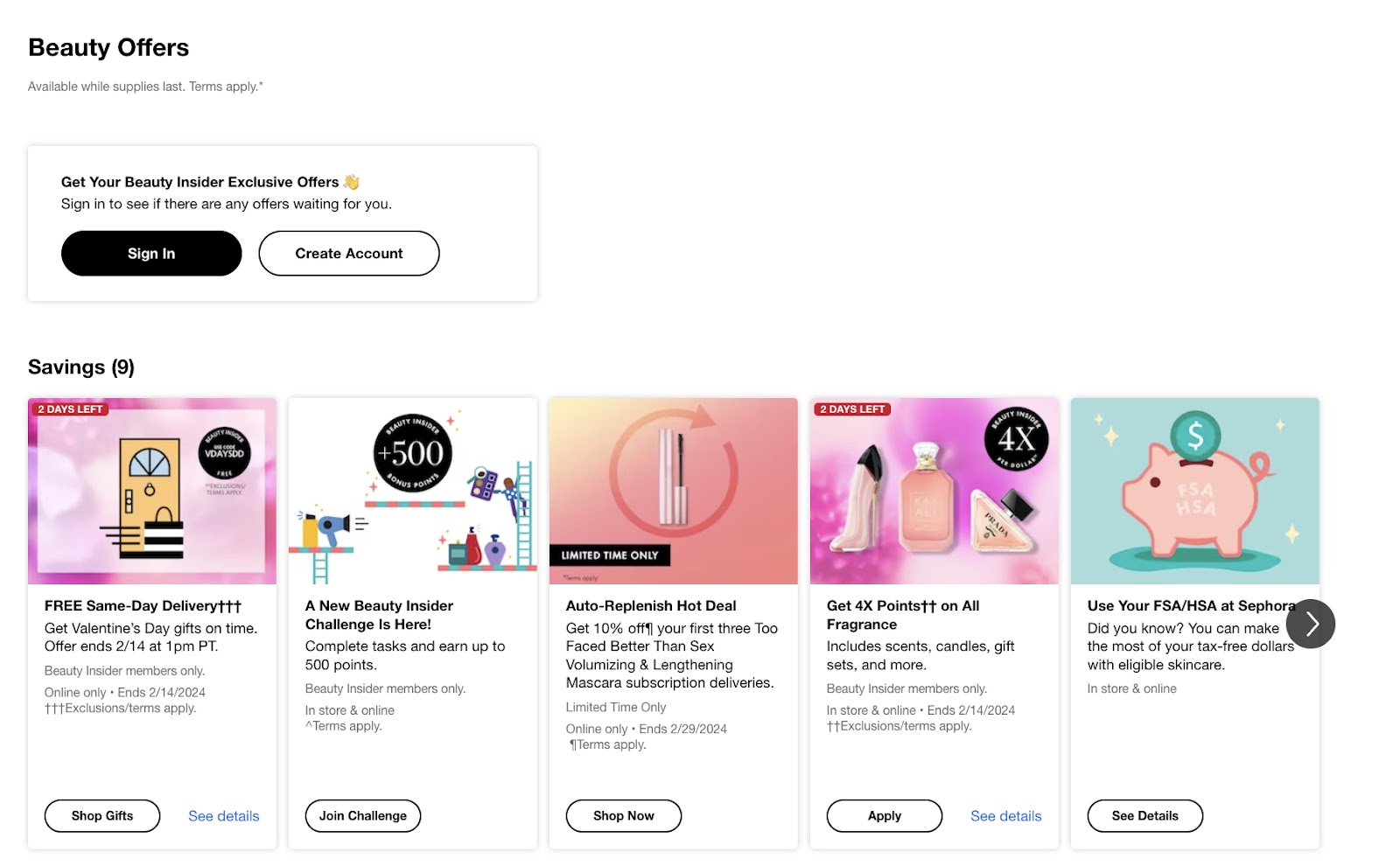Click the Create Account button
Screen dimensions: 1400x866
click(x=348, y=253)
